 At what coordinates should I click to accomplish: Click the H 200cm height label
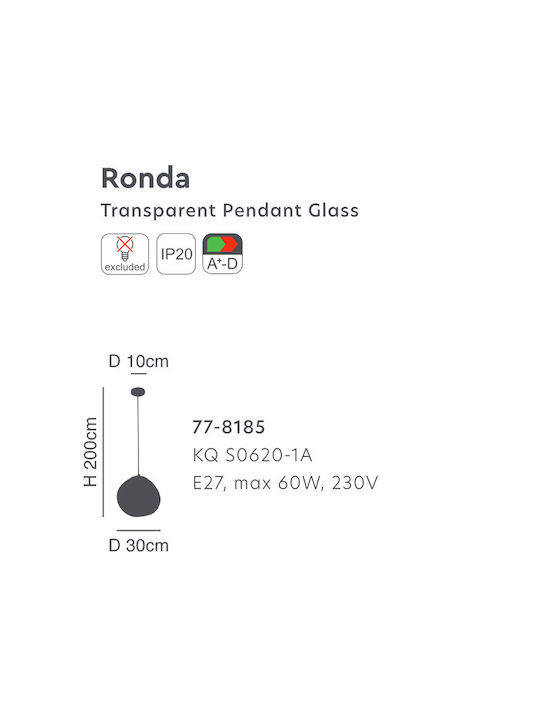pos(90,452)
